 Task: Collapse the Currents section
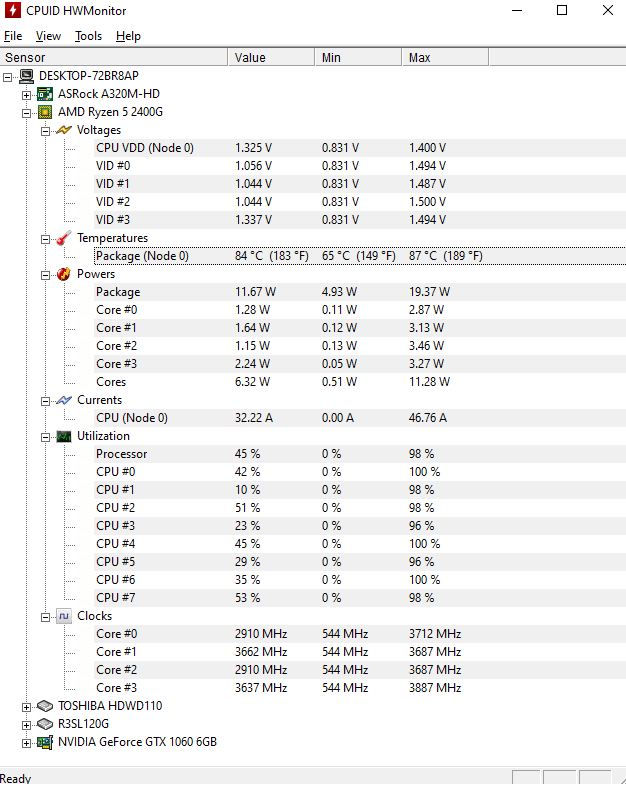[45, 401]
